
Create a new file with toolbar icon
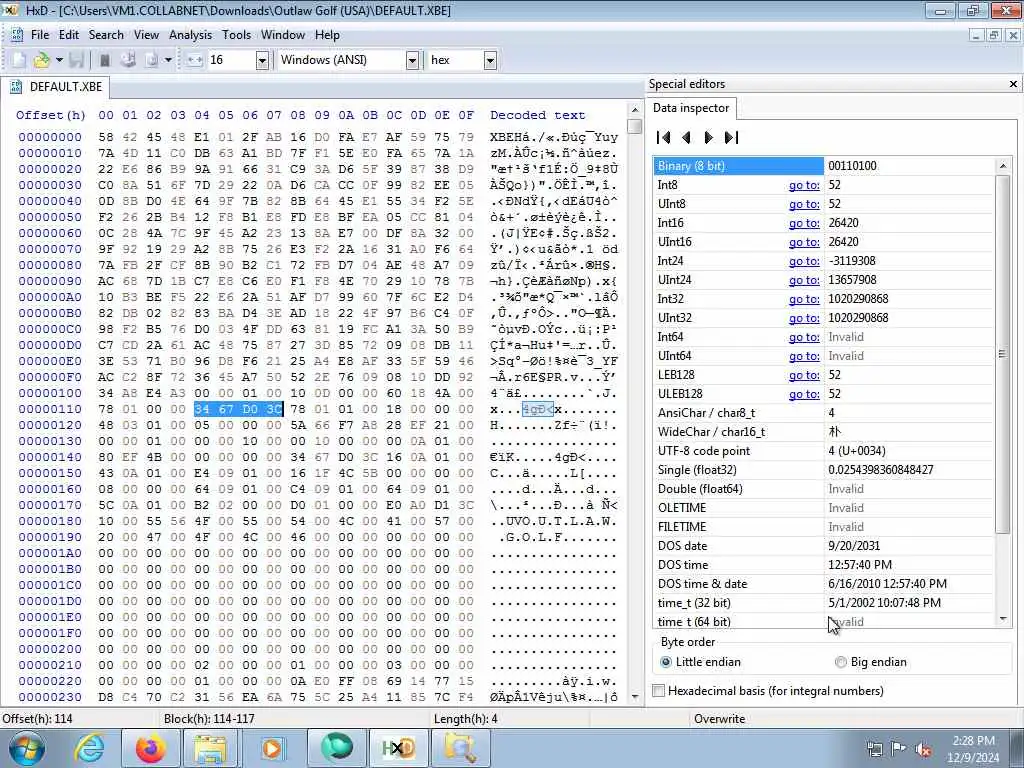[x=19, y=60]
